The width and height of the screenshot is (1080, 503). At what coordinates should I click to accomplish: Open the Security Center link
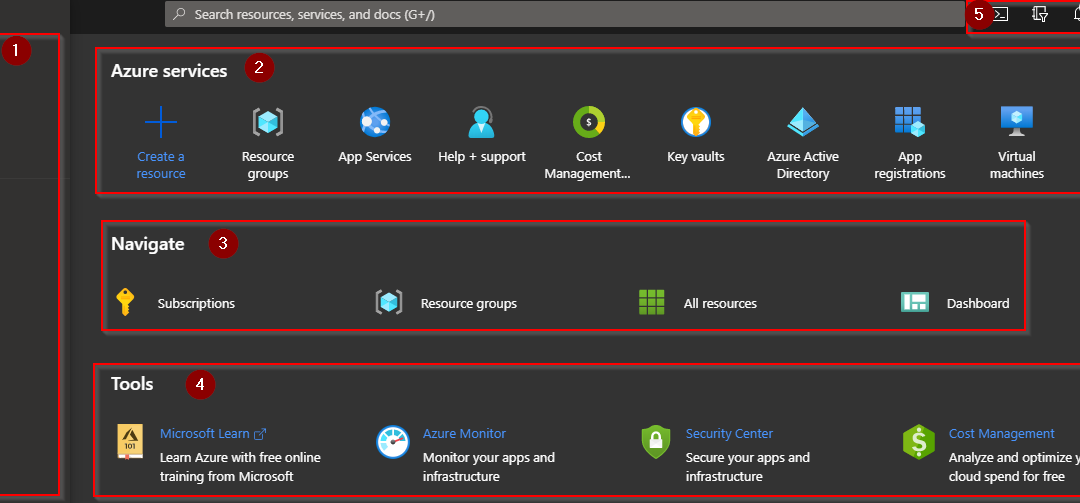(729, 434)
